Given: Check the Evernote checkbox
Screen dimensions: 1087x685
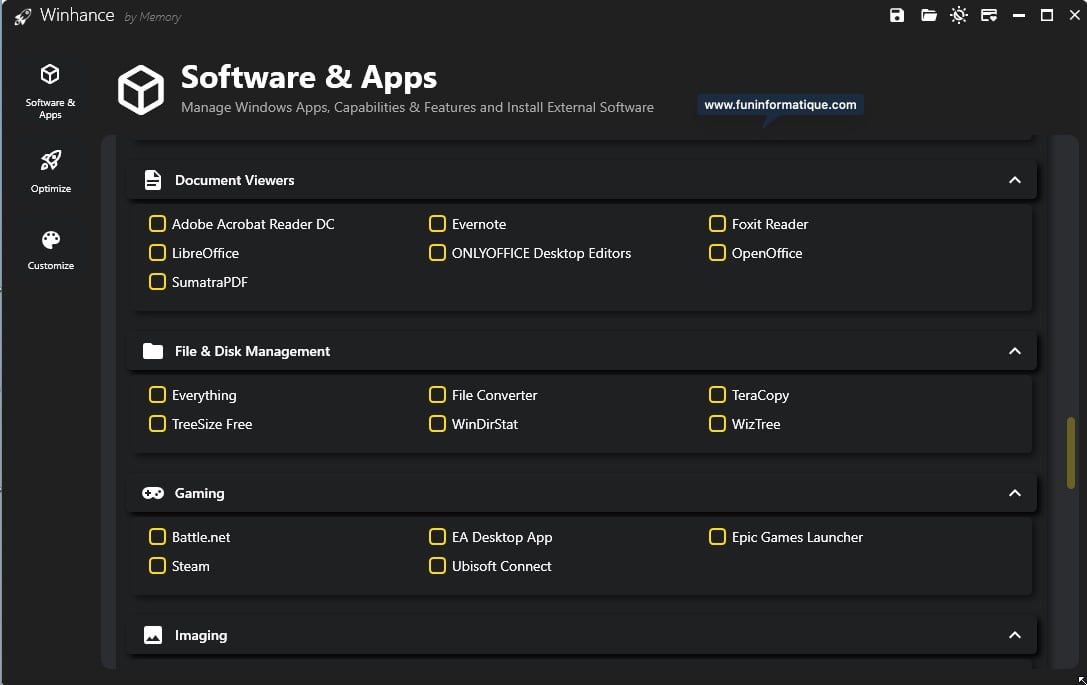Looking at the screenshot, I should [437, 223].
